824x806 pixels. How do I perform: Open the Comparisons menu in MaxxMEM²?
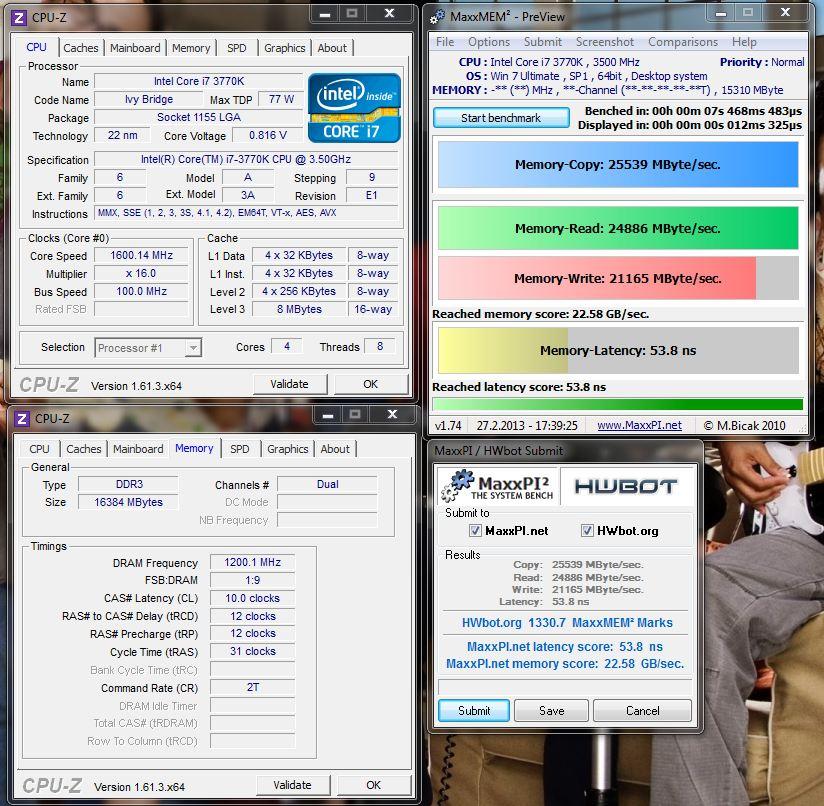(683, 42)
